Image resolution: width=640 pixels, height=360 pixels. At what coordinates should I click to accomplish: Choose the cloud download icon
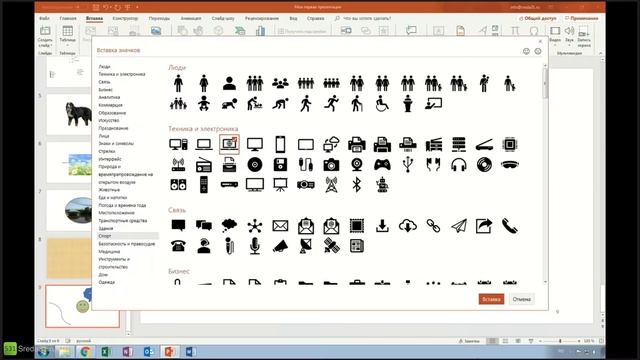[408, 226]
